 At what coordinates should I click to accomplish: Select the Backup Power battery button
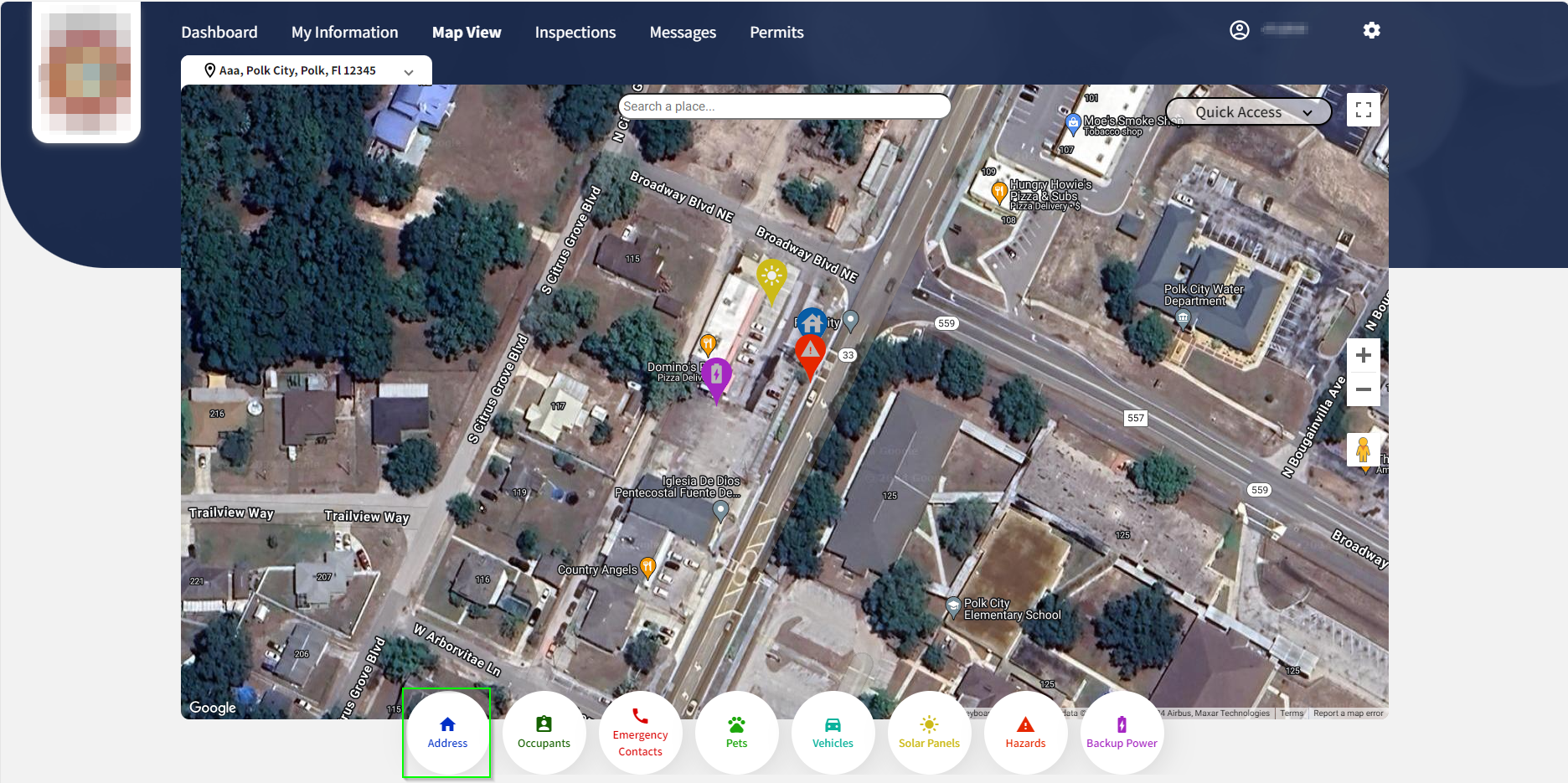click(x=1122, y=733)
